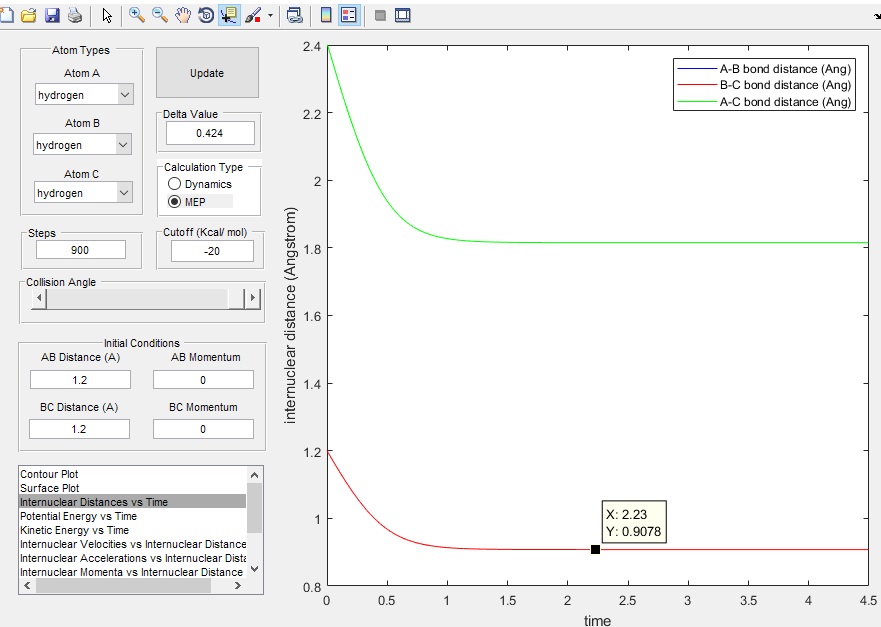Insert a colorbar

pos(326,15)
